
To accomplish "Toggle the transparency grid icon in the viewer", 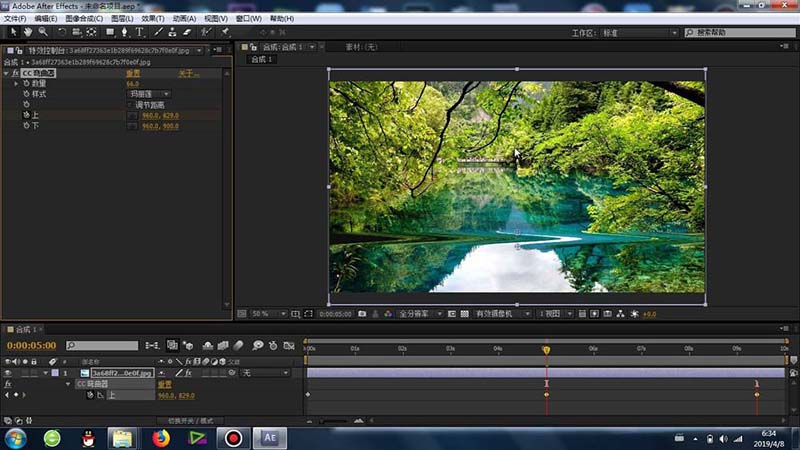I will 465,314.
